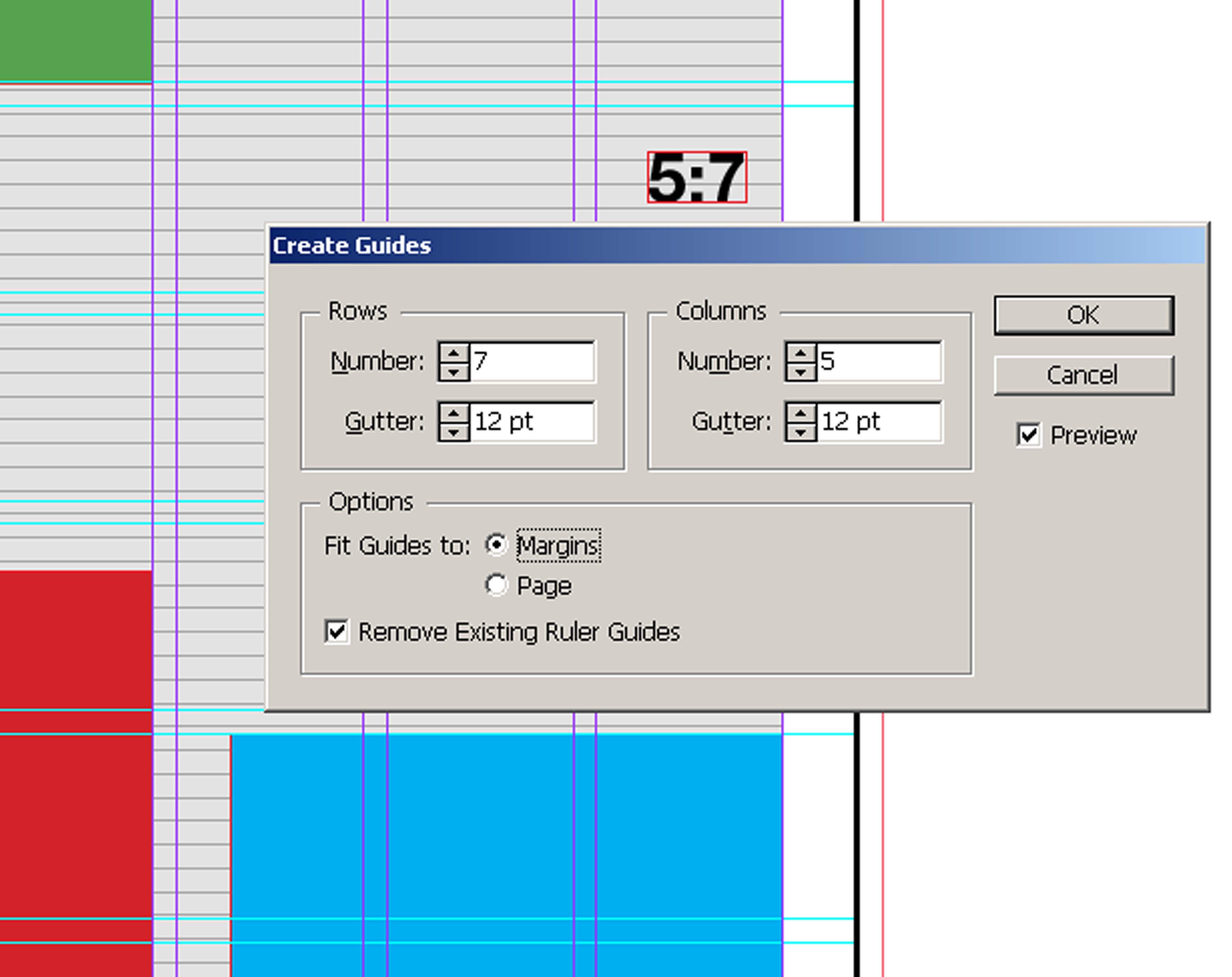
Task: Click the Columns Number input field
Action: pyautogui.click(x=879, y=361)
